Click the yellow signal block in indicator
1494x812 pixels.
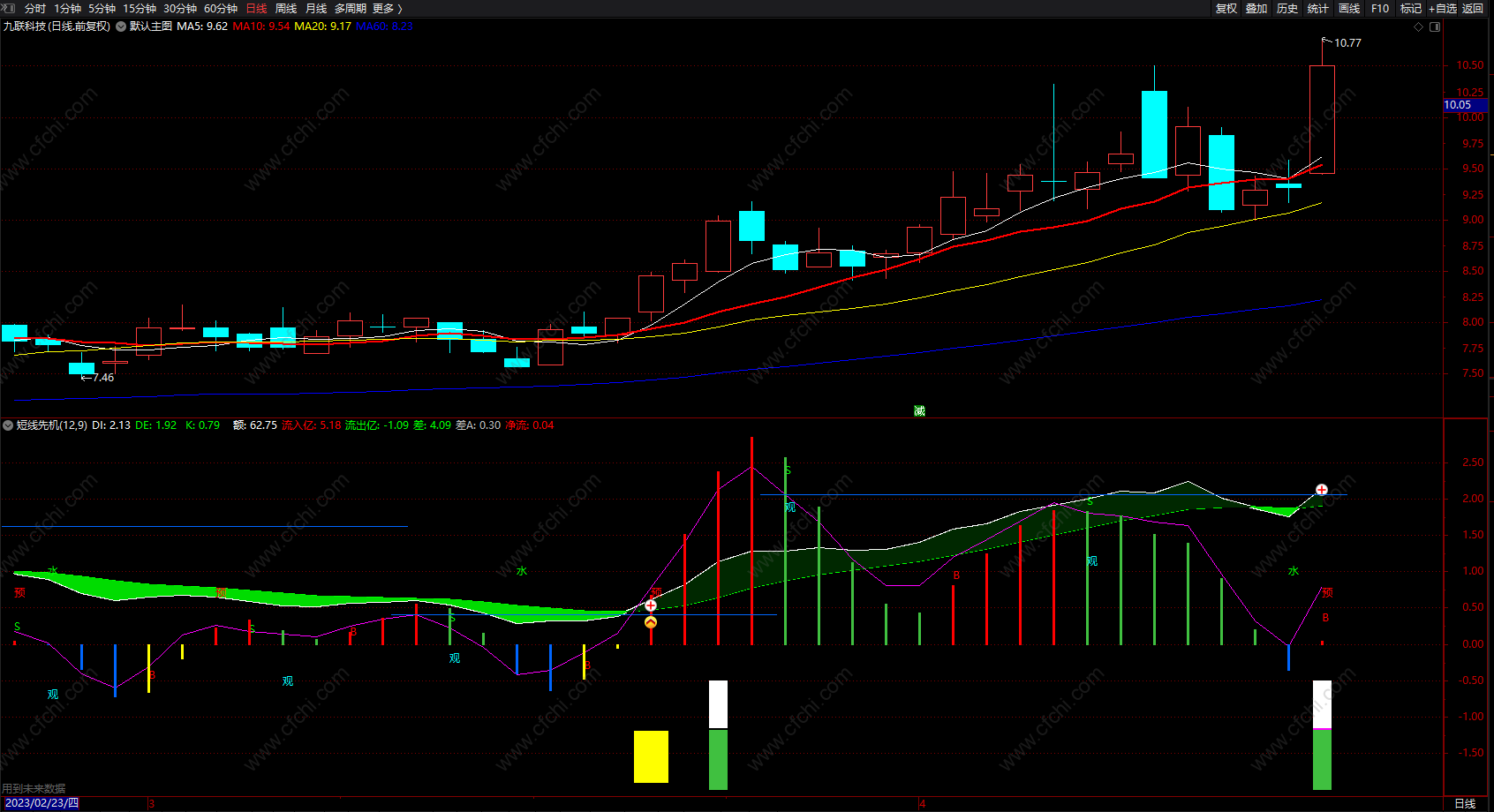[651, 756]
